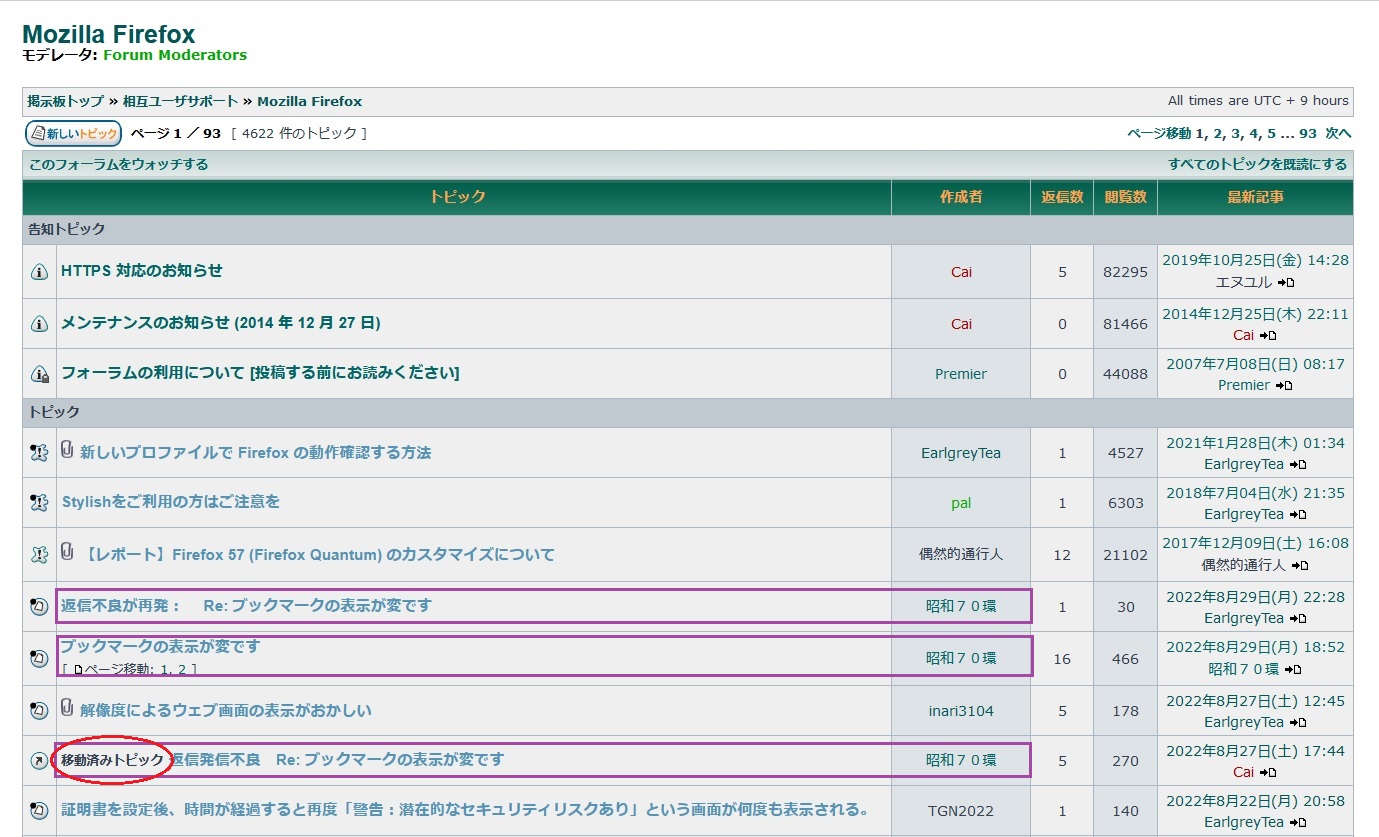Open Stylishをご利用の方はご注意を topic

tap(171, 502)
